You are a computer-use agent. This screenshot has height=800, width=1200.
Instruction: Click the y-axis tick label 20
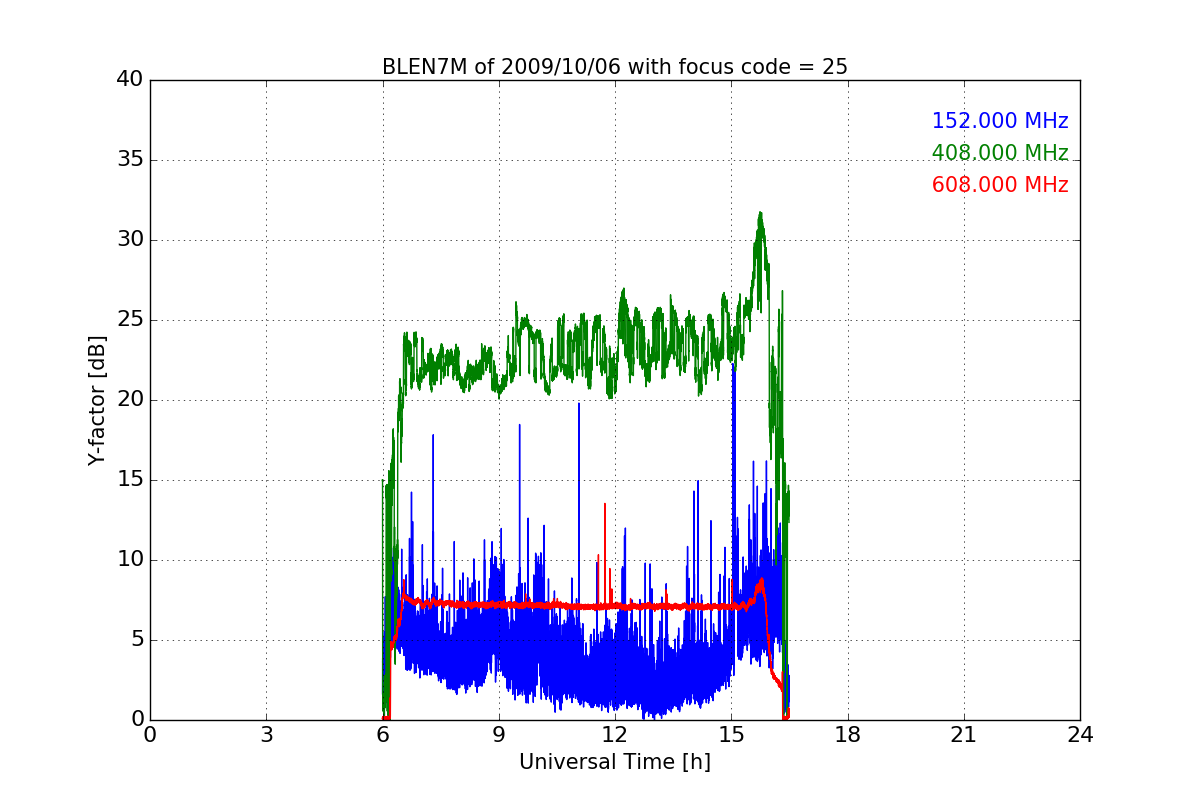[x=130, y=400]
